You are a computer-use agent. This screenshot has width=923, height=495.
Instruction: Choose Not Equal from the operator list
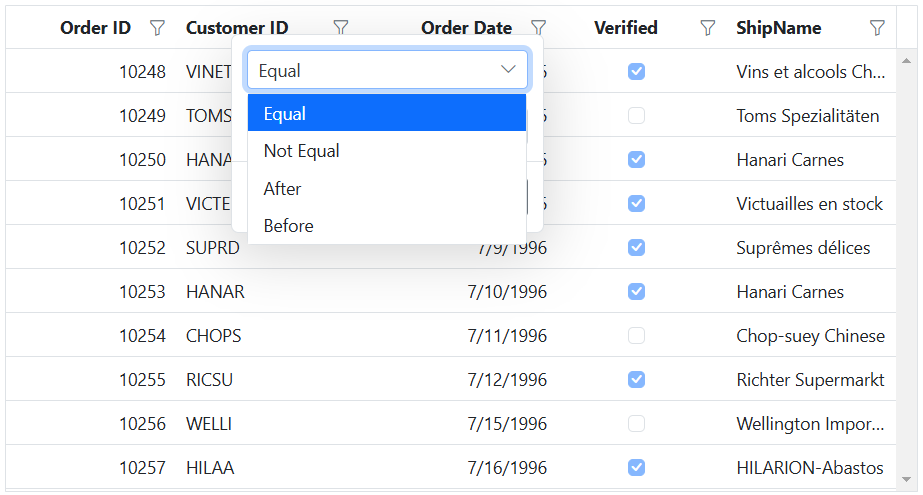[x=386, y=151]
